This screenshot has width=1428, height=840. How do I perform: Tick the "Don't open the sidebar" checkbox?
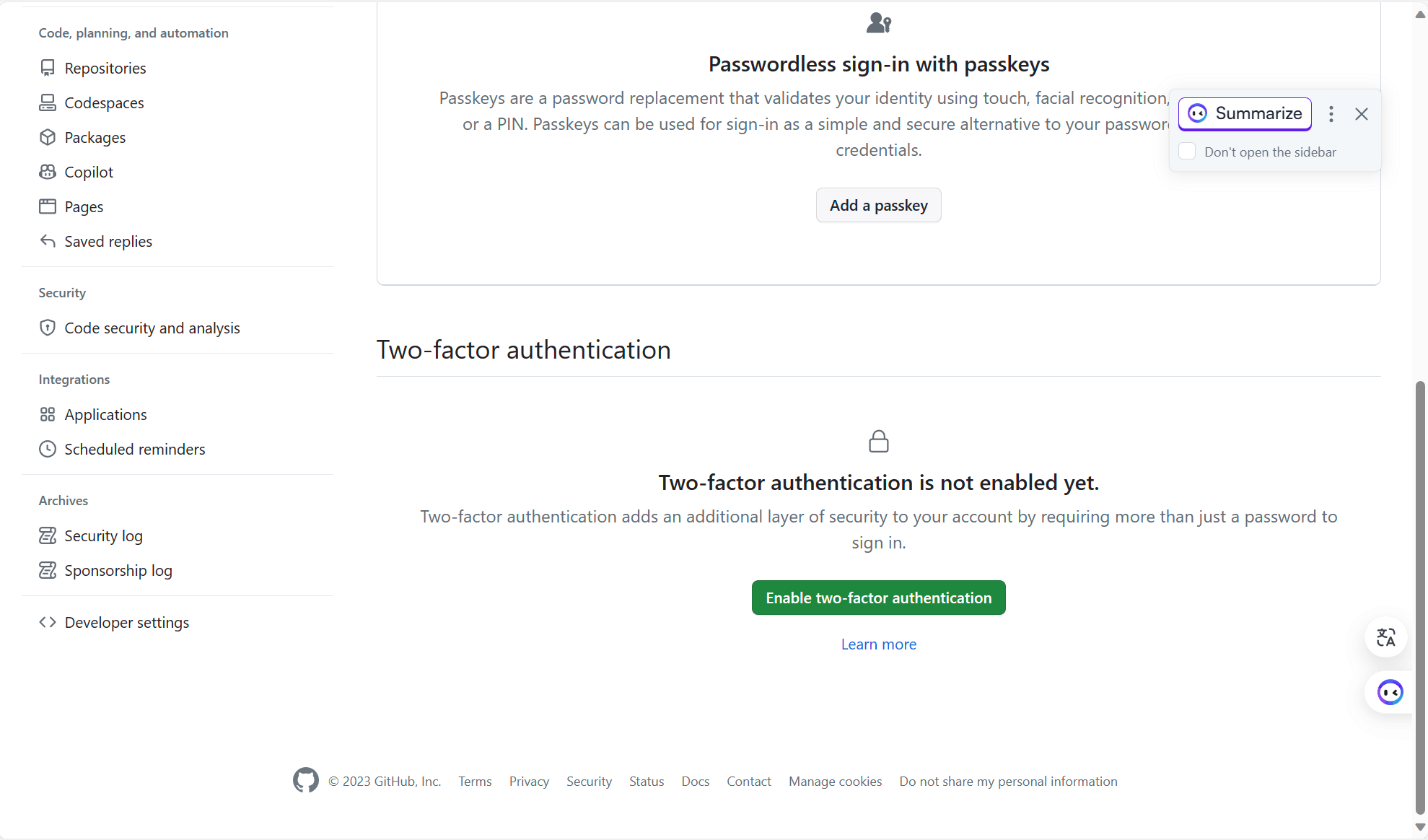click(x=1187, y=152)
